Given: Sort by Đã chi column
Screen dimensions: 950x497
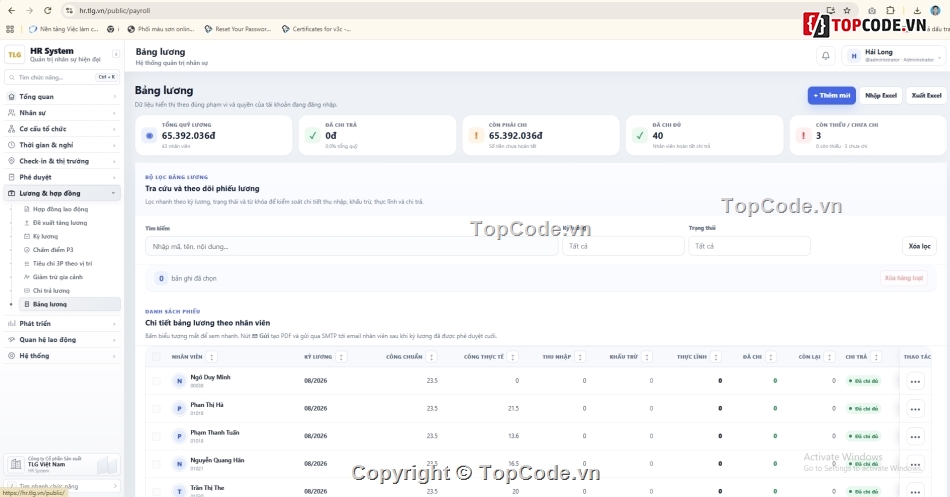Looking at the screenshot, I should click(x=771, y=357).
